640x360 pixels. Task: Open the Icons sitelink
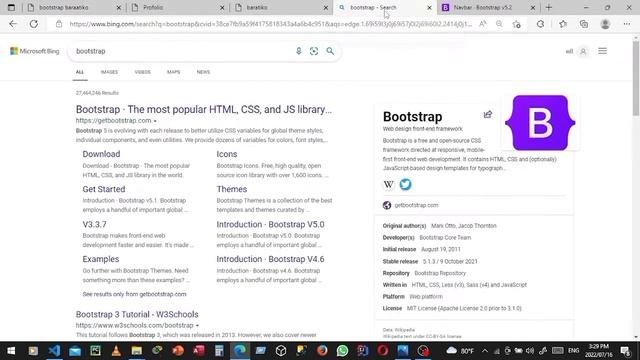[x=227, y=154]
